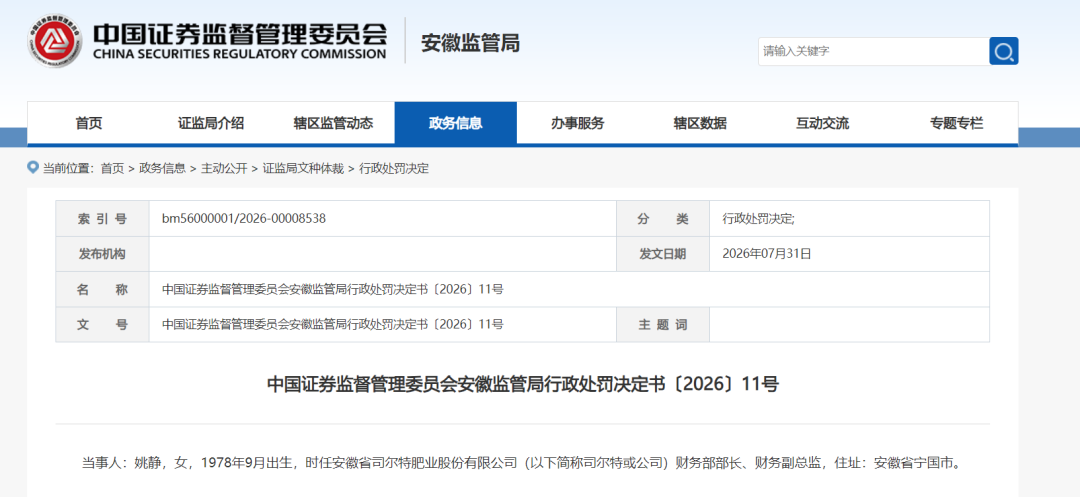
Task: Click the 索引号 label cell
Action: point(103,219)
